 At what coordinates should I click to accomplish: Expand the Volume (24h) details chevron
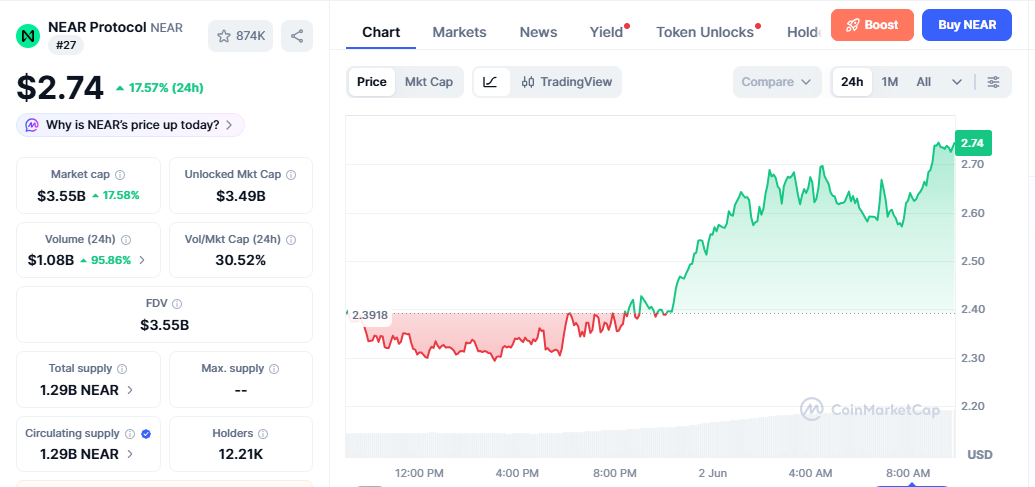tap(141, 260)
